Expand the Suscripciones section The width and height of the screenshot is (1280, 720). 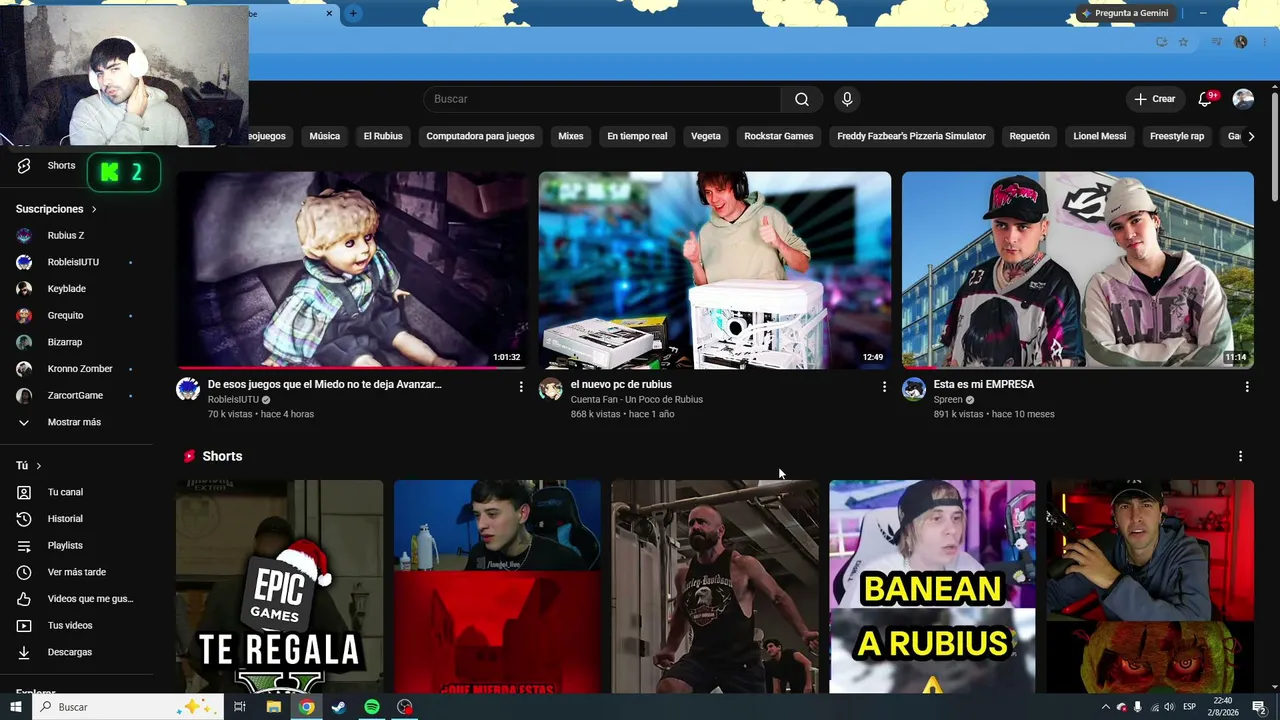[x=56, y=209]
